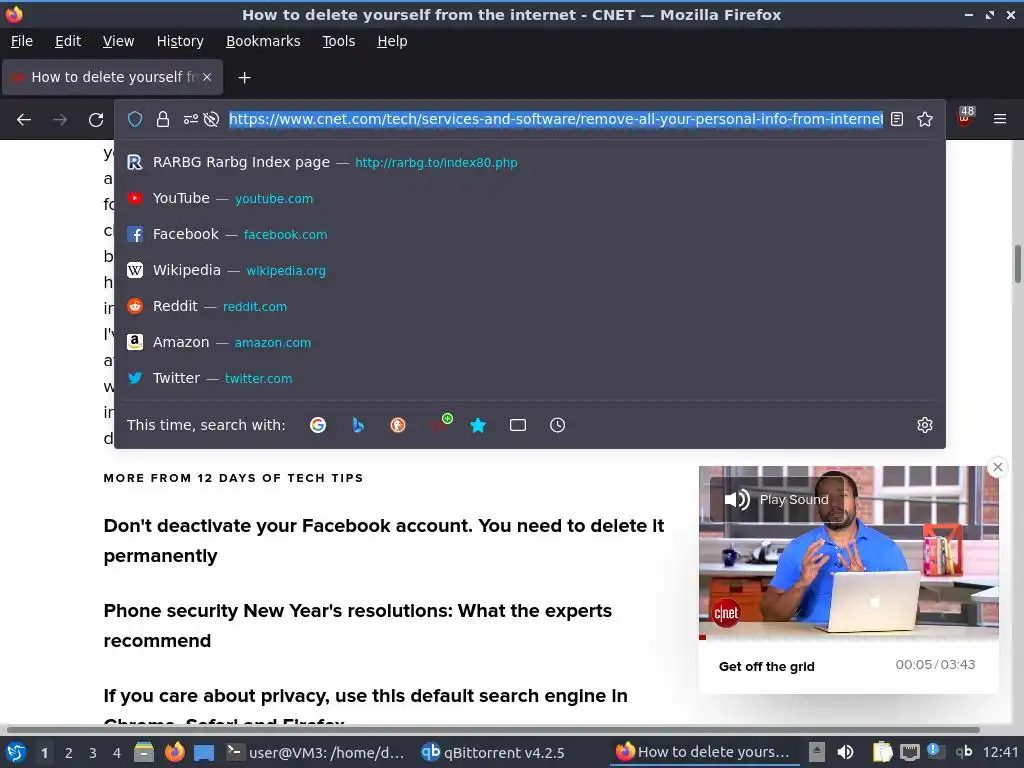This screenshot has height=768, width=1024.
Task: Select the 'How to delete yourself' tab
Action: point(112,77)
